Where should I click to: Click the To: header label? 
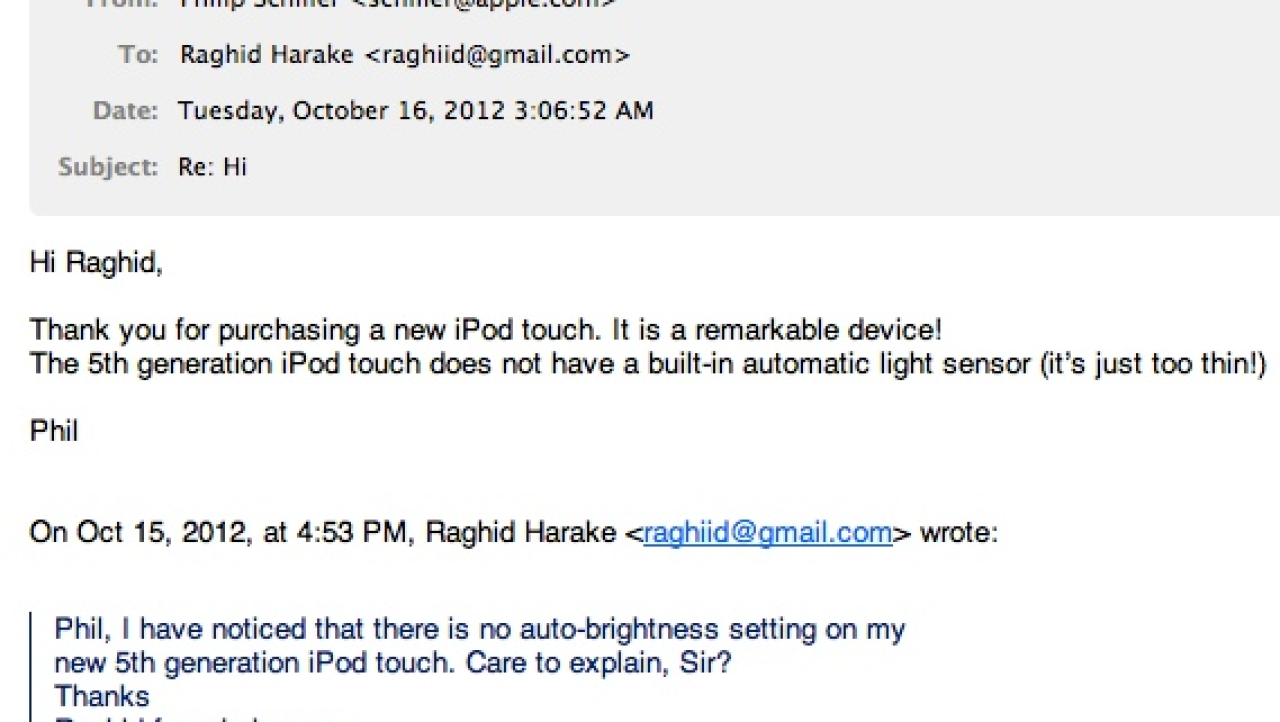(x=138, y=55)
